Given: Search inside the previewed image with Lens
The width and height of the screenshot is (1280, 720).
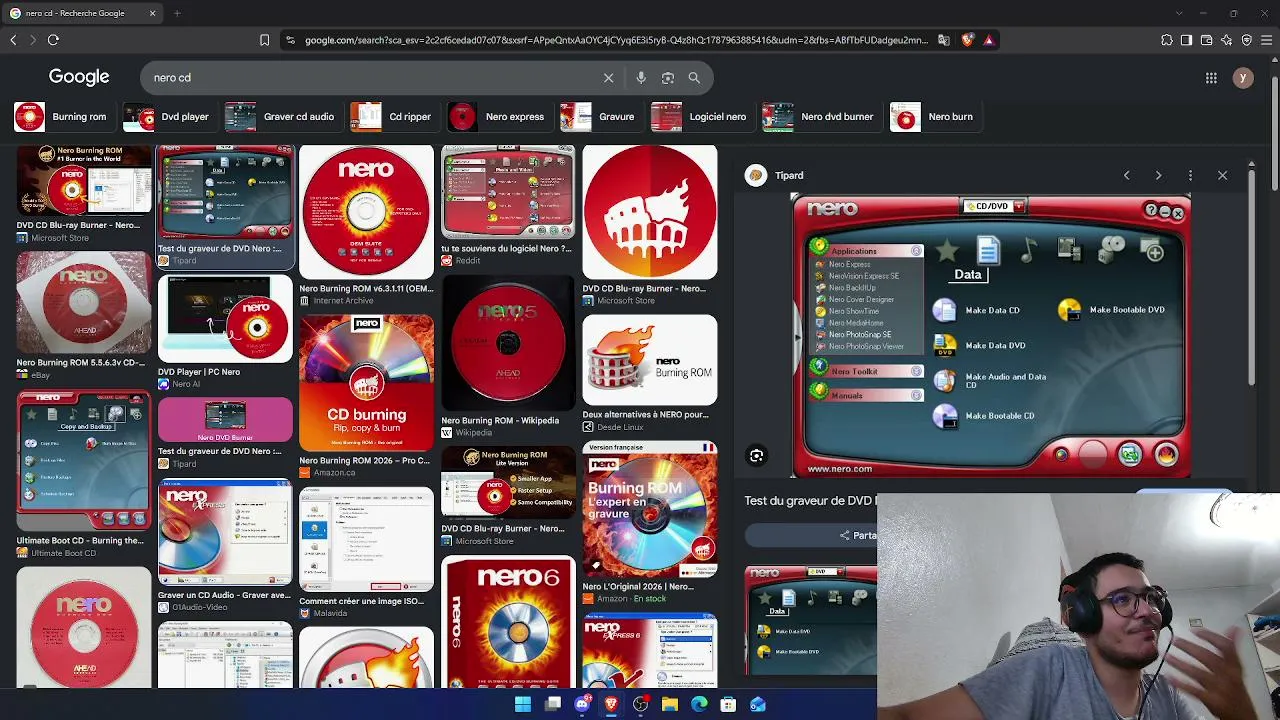Looking at the screenshot, I should pyautogui.click(x=757, y=456).
